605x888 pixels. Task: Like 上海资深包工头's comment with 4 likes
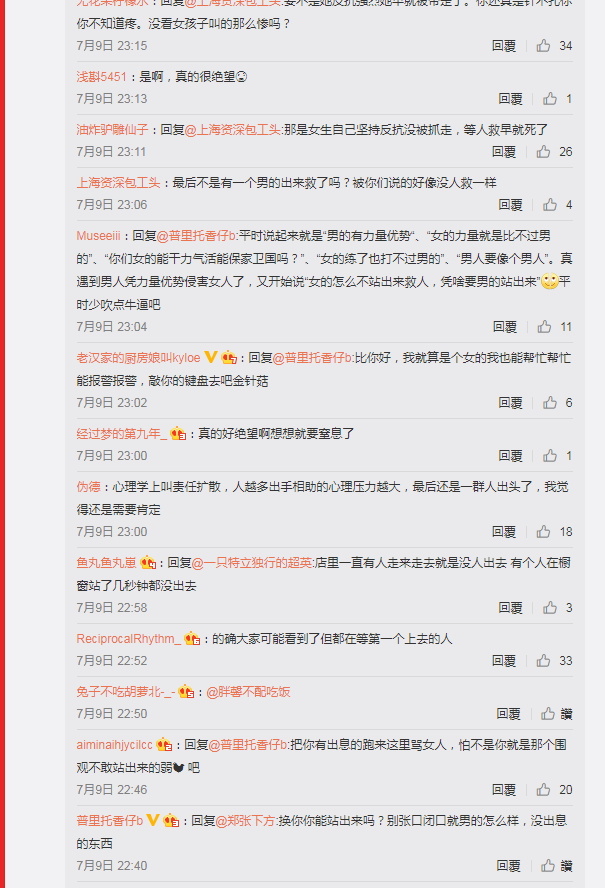coord(550,205)
